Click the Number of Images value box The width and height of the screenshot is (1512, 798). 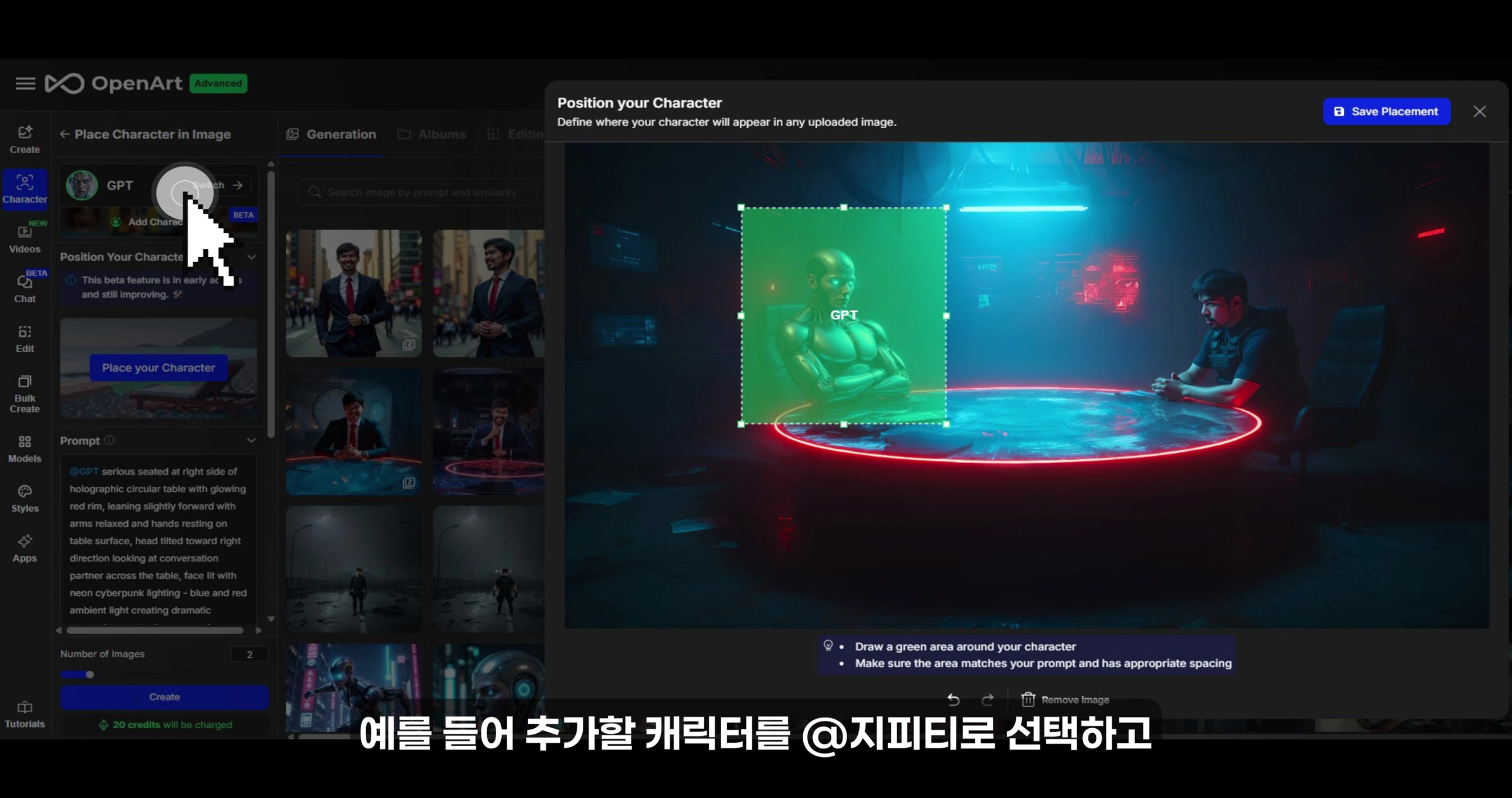pos(249,654)
